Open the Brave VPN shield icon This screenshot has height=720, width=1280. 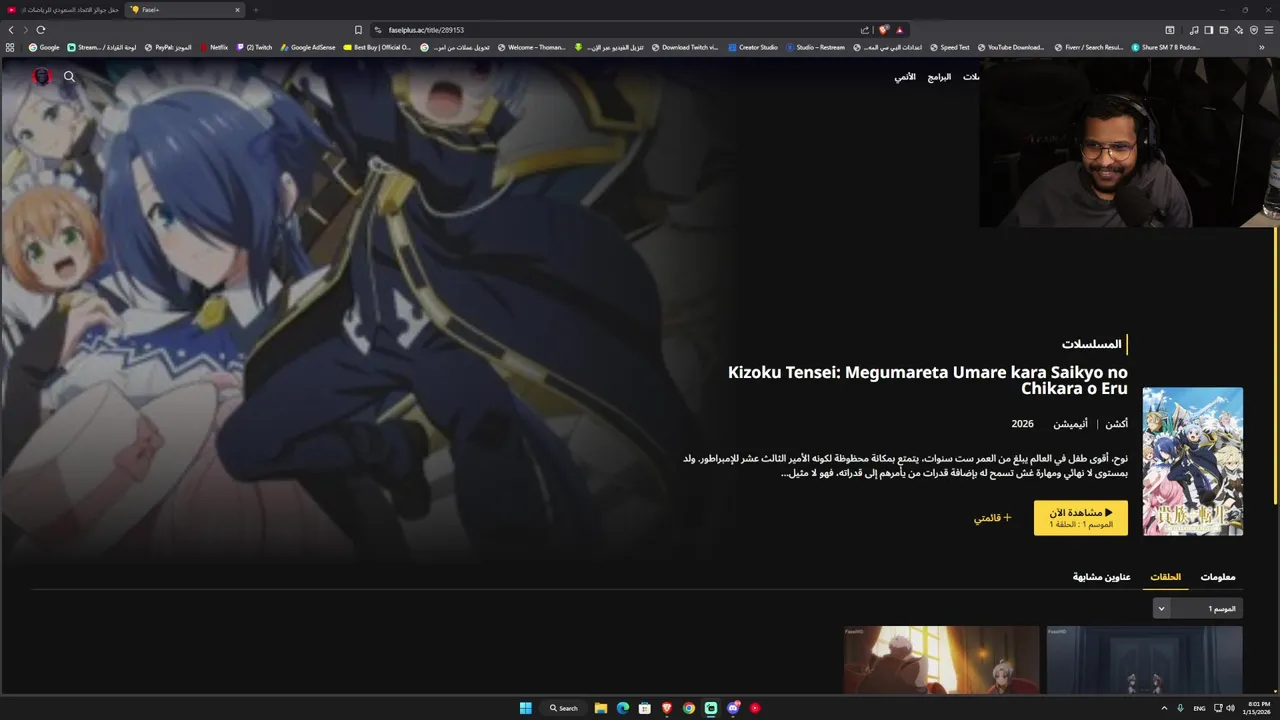pyautogui.click(x=1254, y=30)
